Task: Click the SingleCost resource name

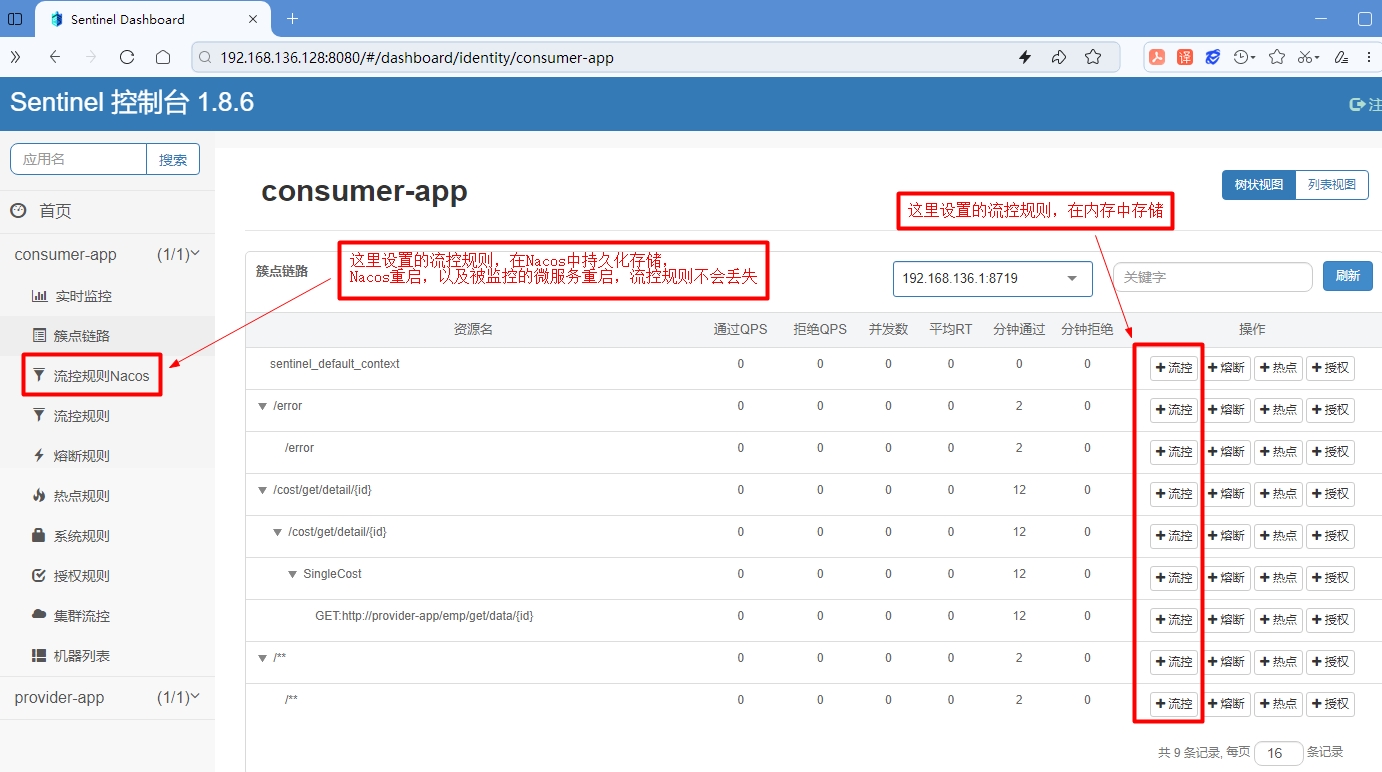Action: click(x=333, y=574)
